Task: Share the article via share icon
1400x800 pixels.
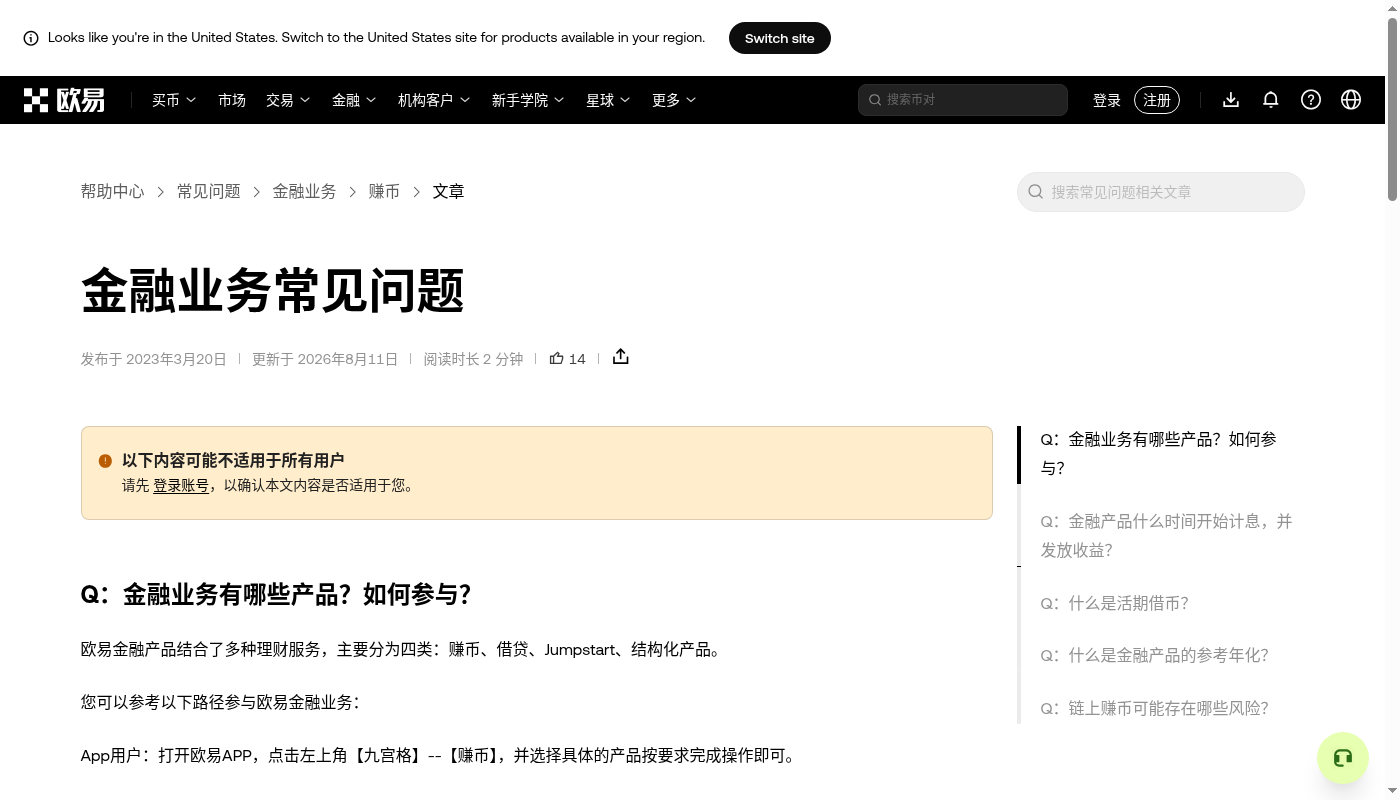Action: pos(621,357)
